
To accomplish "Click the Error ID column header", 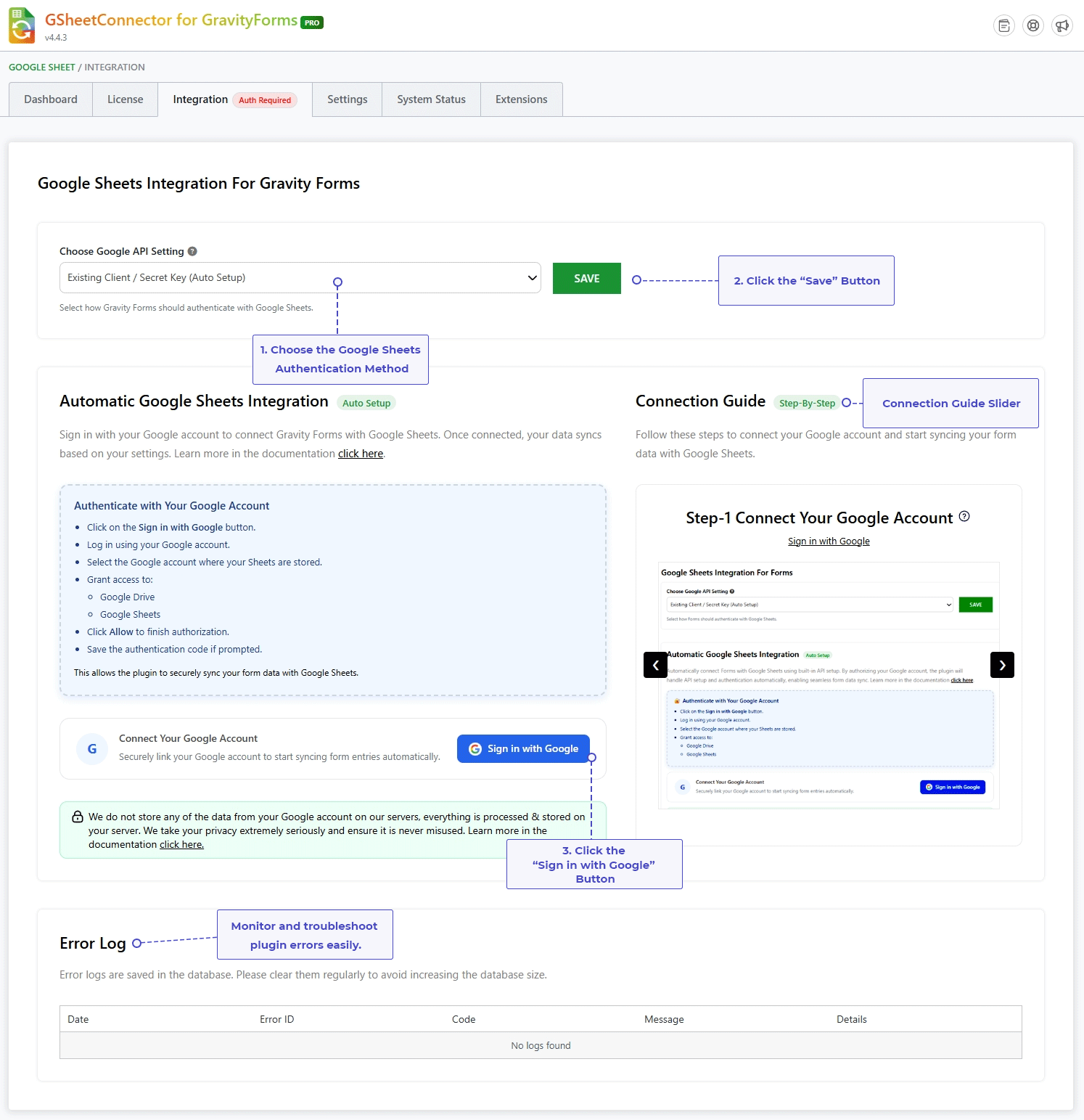I will tap(277, 1019).
